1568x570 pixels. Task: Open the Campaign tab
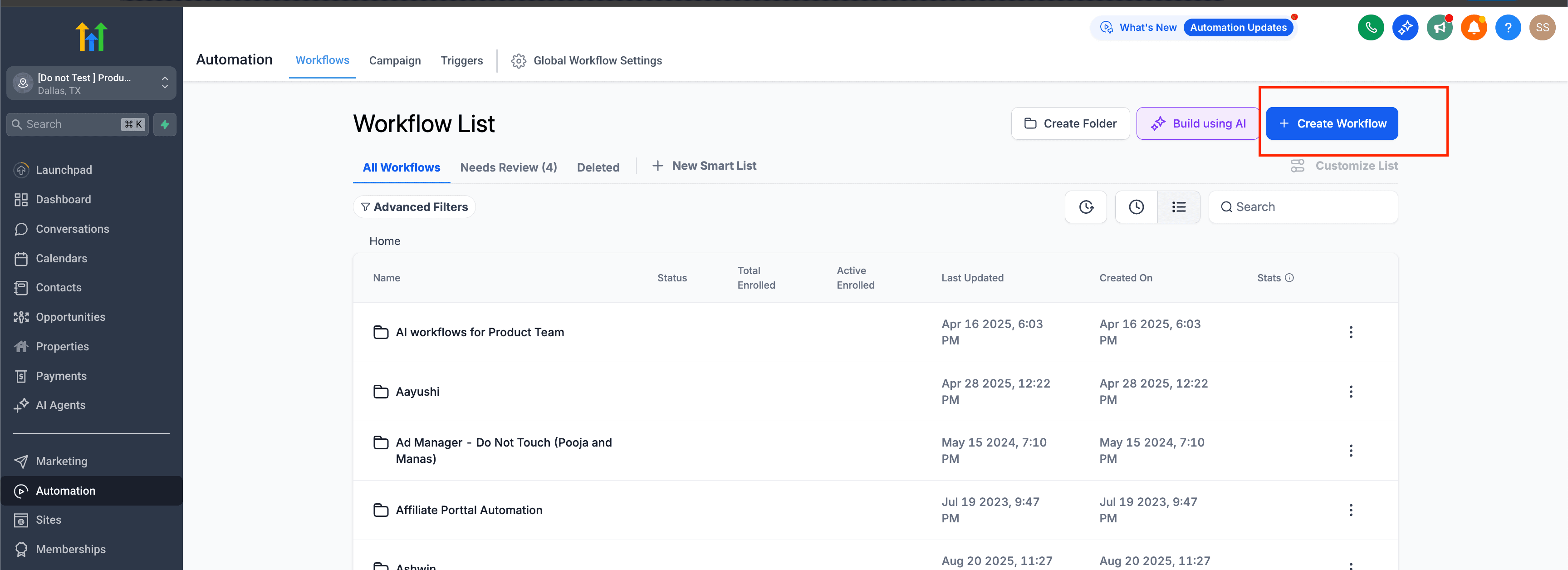[394, 60]
